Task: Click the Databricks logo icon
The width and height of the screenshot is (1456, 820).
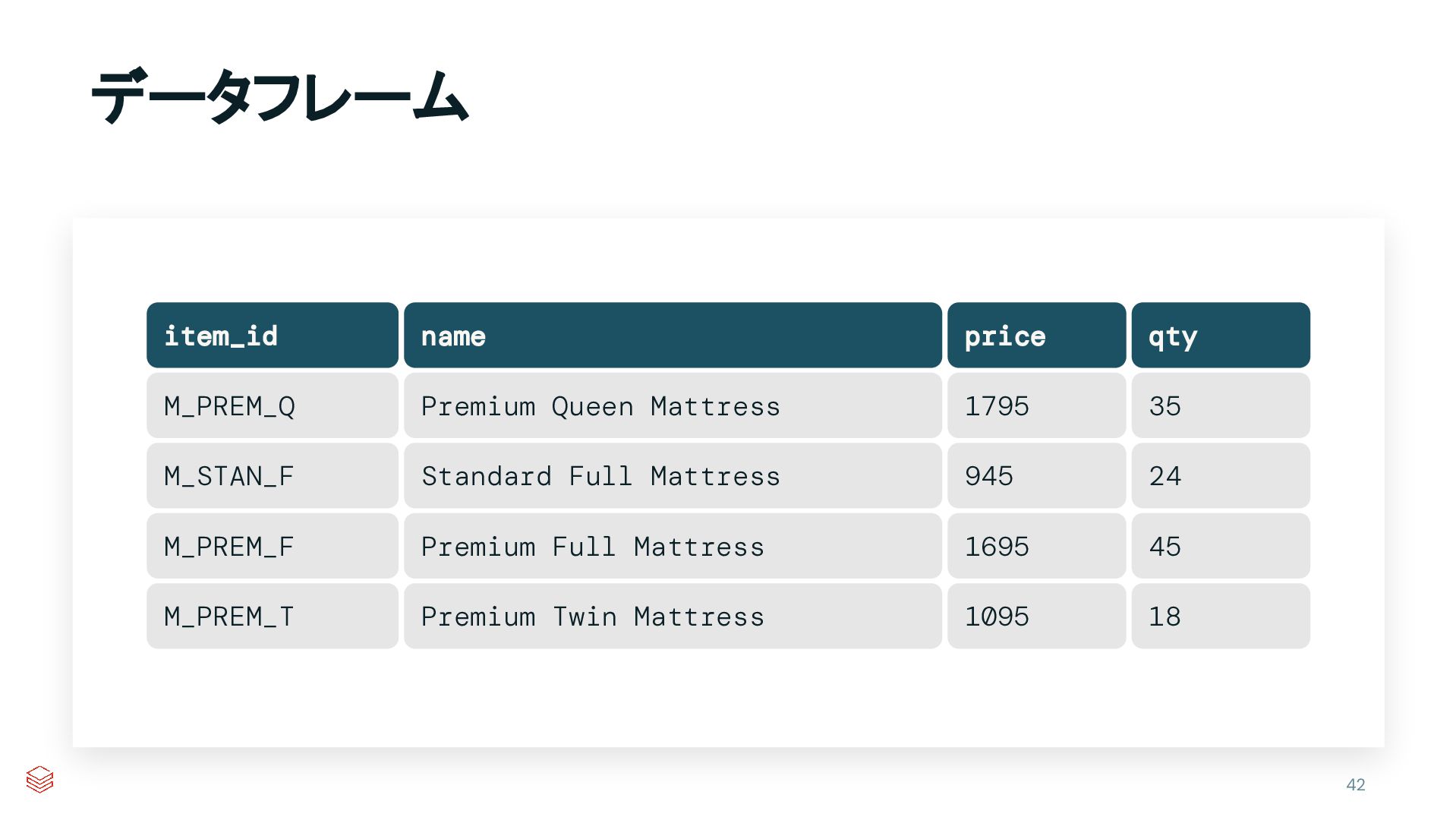Action: coord(39,779)
